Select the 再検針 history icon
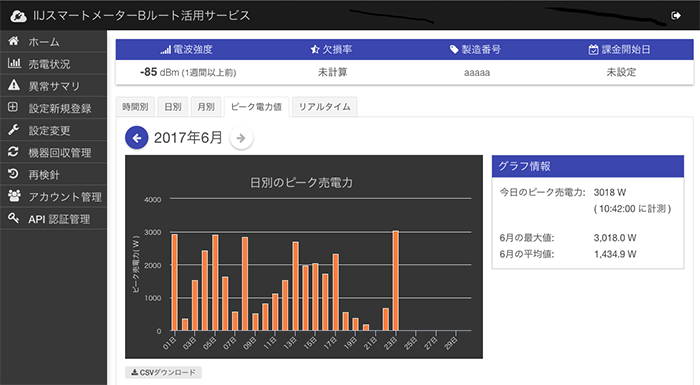The height and width of the screenshot is (385, 700). pos(13,174)
